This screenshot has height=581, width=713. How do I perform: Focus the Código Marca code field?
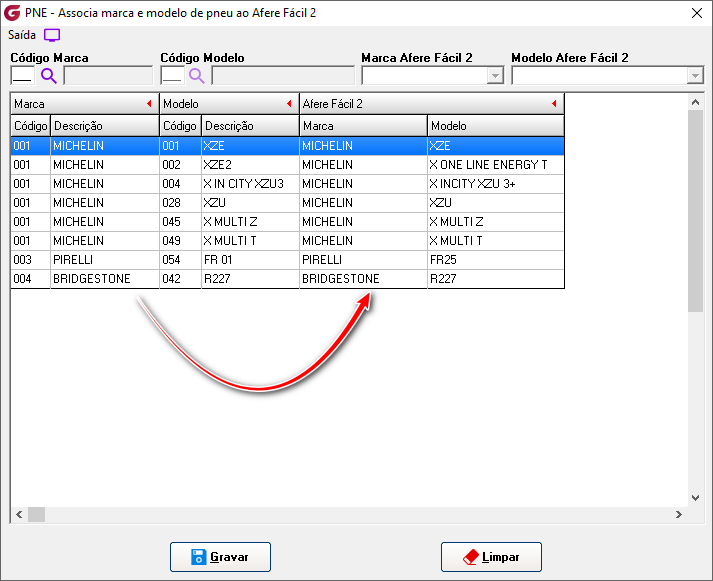click(23, 75)
